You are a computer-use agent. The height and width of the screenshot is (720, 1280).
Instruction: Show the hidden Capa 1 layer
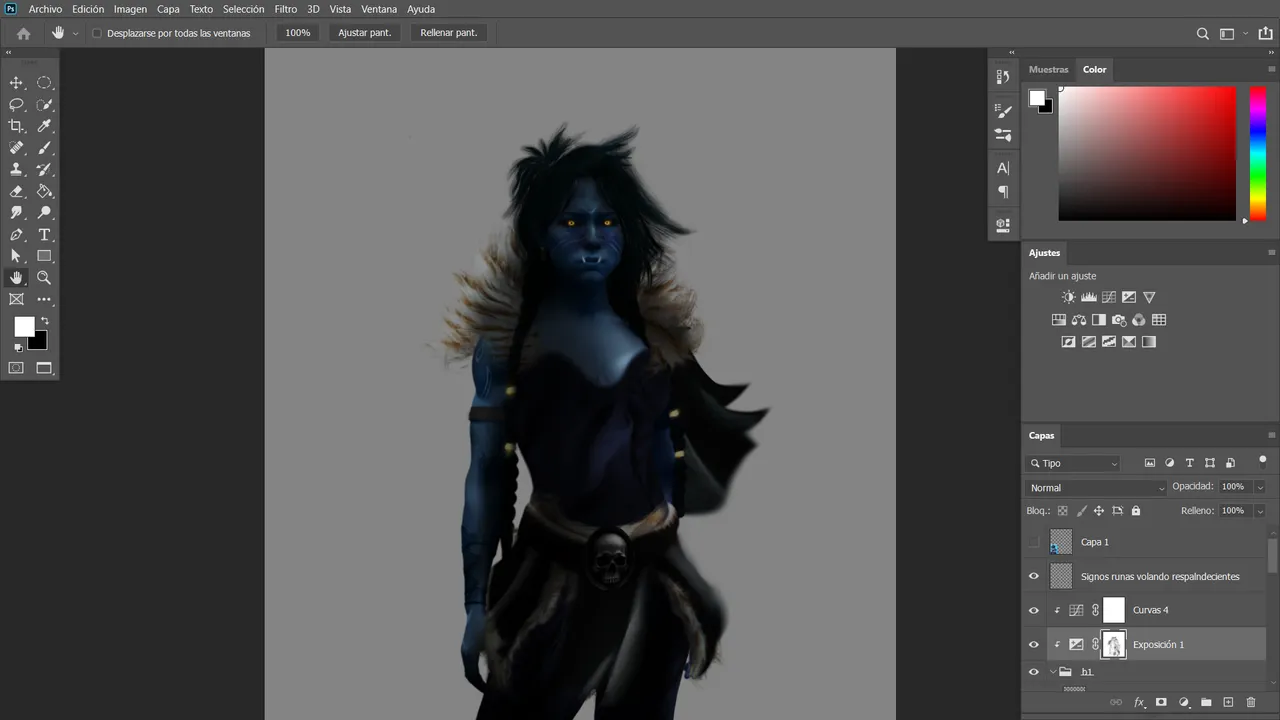1034,542
